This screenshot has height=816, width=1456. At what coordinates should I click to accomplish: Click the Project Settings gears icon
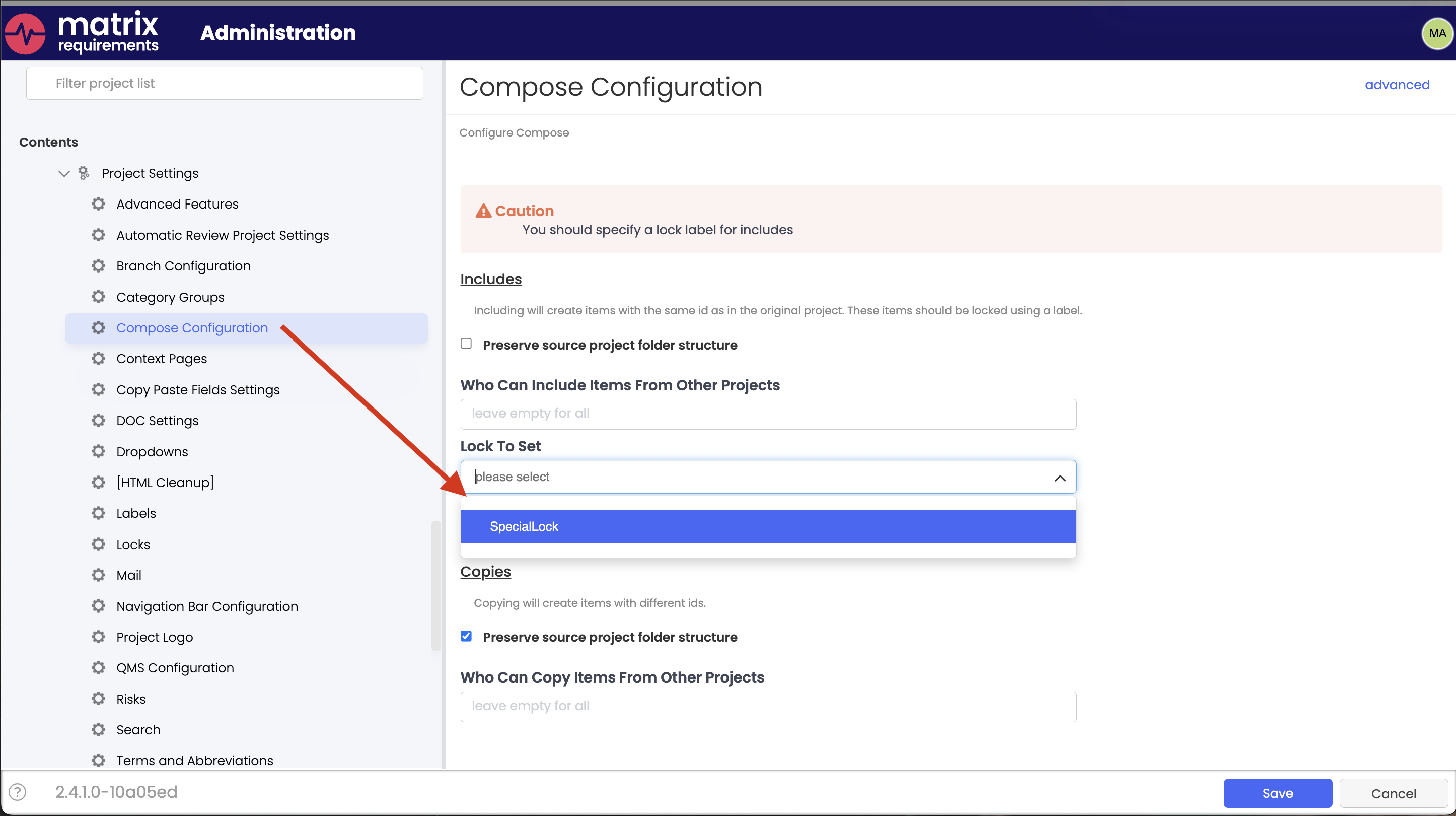(x=84, y=173)
